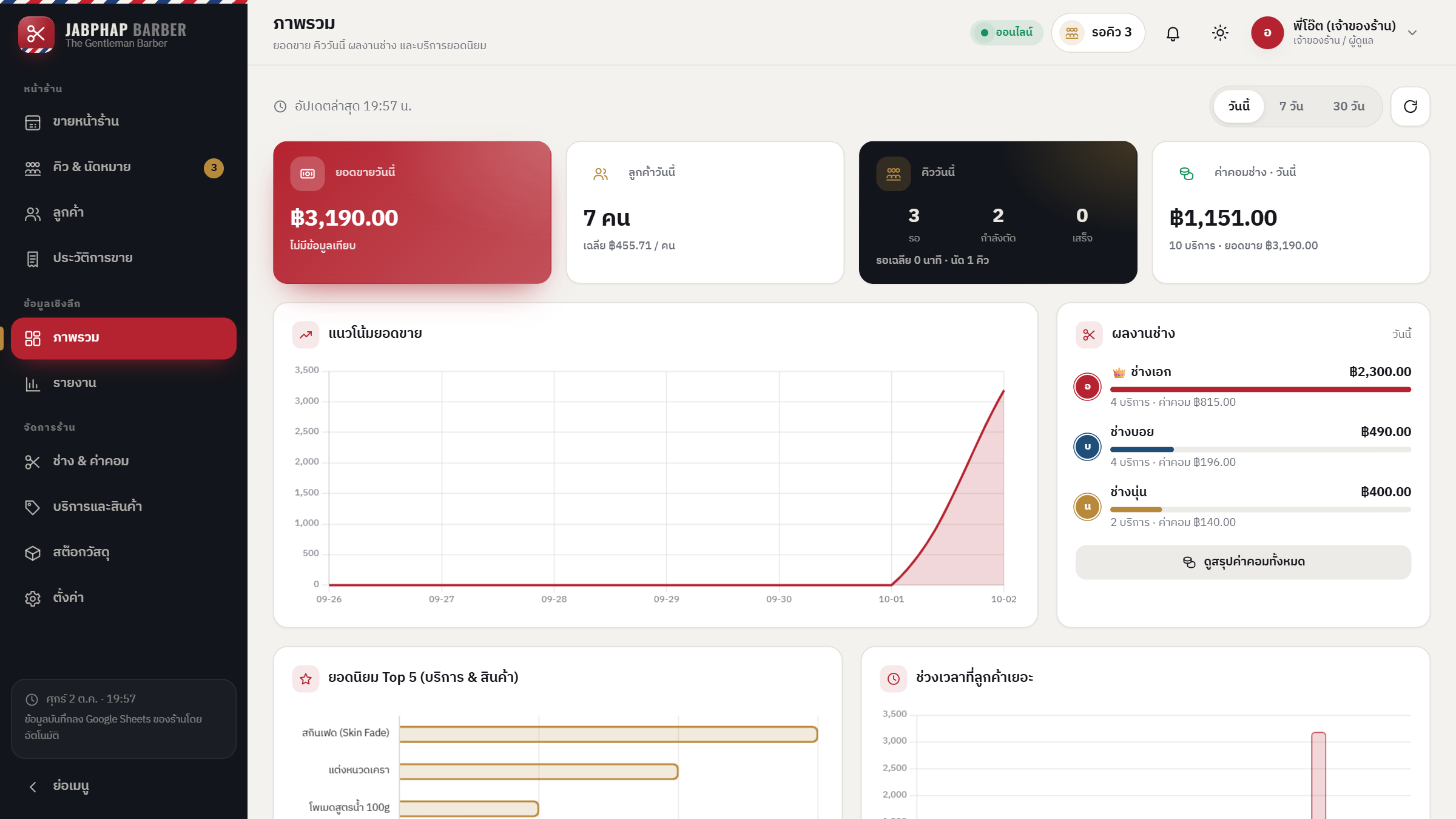The image size is (1456, 819).
Task: Click the ค่าคอมช่าง coins icon
Action: click(1187, 174)
